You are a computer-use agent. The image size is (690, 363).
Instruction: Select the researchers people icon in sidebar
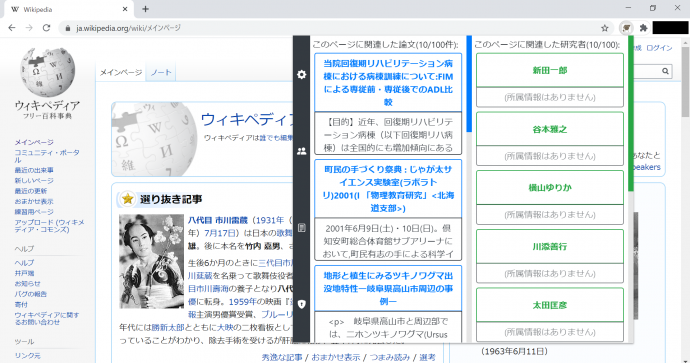(x=301, y=151)
